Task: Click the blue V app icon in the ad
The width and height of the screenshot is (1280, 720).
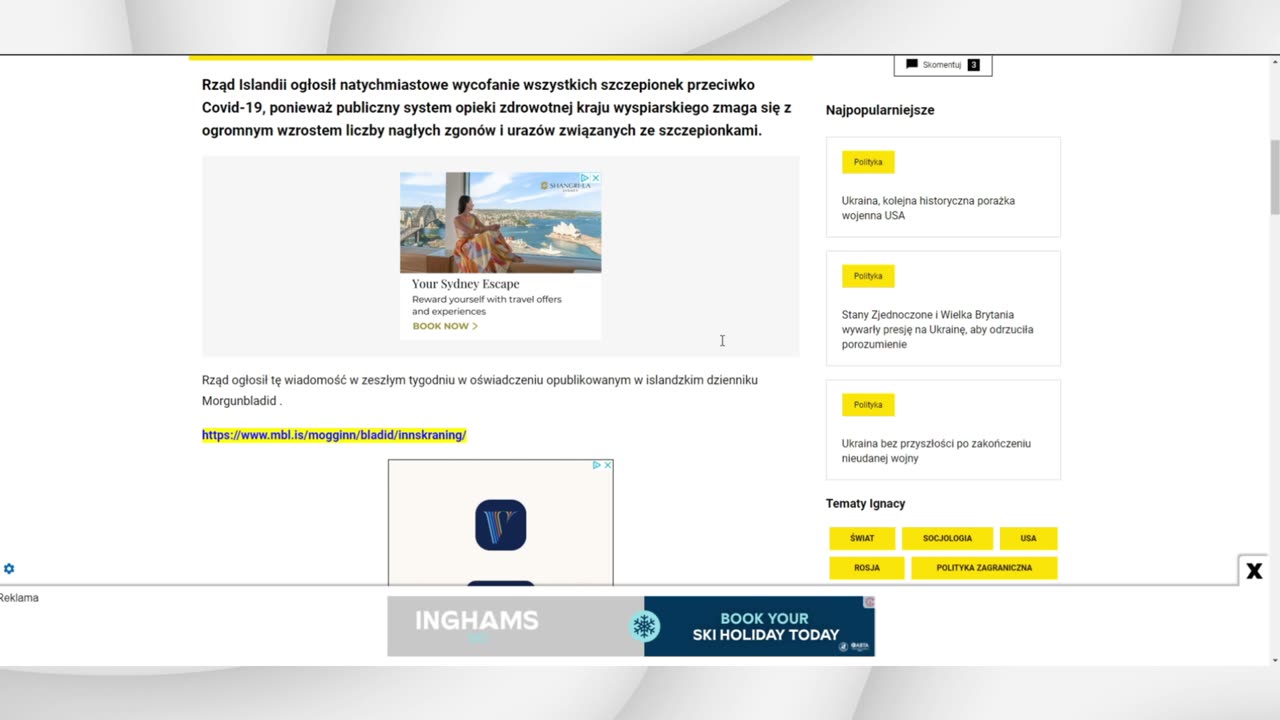Action: (500, 525)
